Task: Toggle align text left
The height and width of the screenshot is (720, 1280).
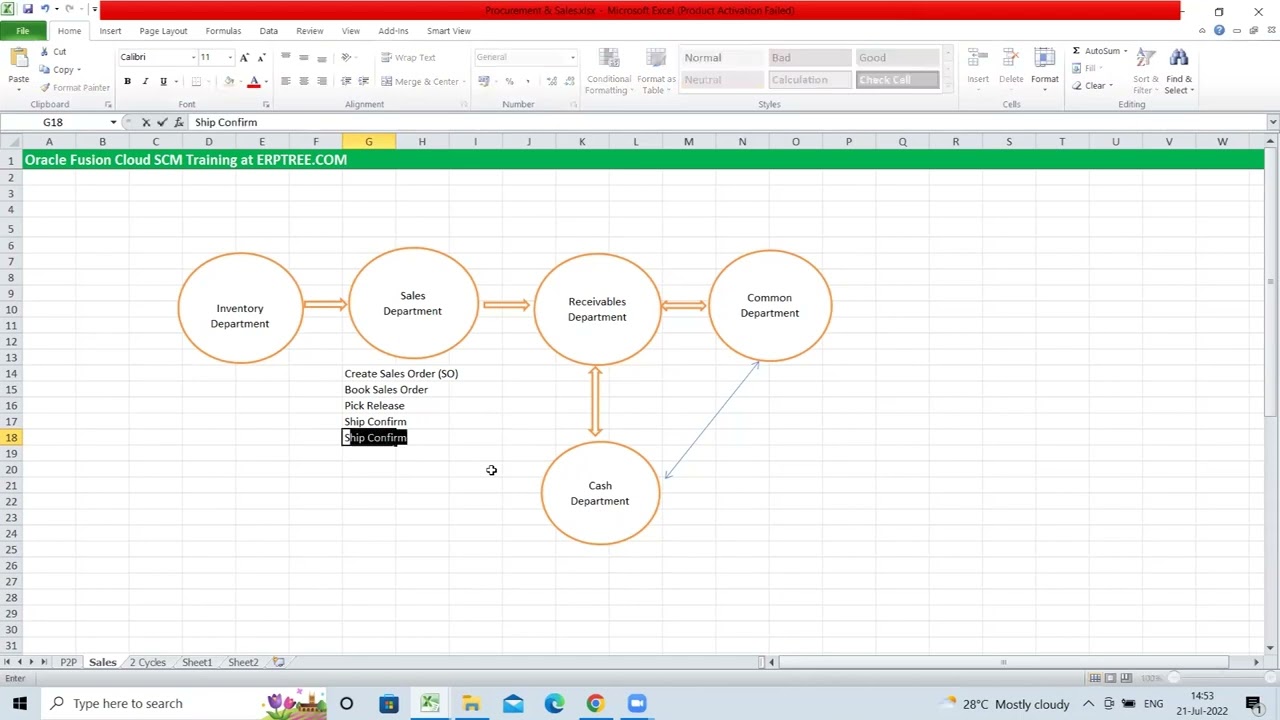Action: [285, 81]
